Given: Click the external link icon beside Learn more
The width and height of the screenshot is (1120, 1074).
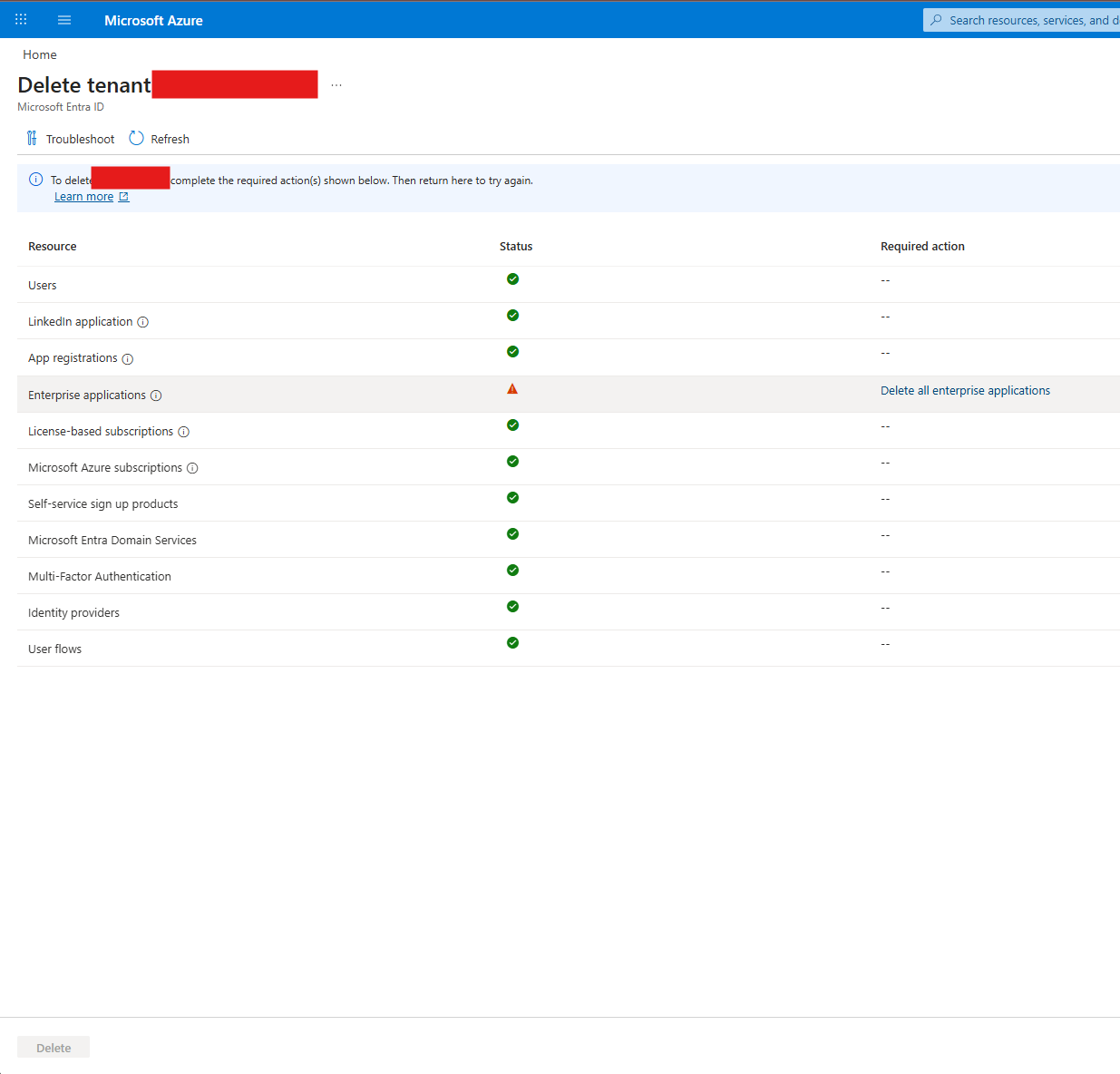Looking at the screenshot, I should (x=124, y=197).
